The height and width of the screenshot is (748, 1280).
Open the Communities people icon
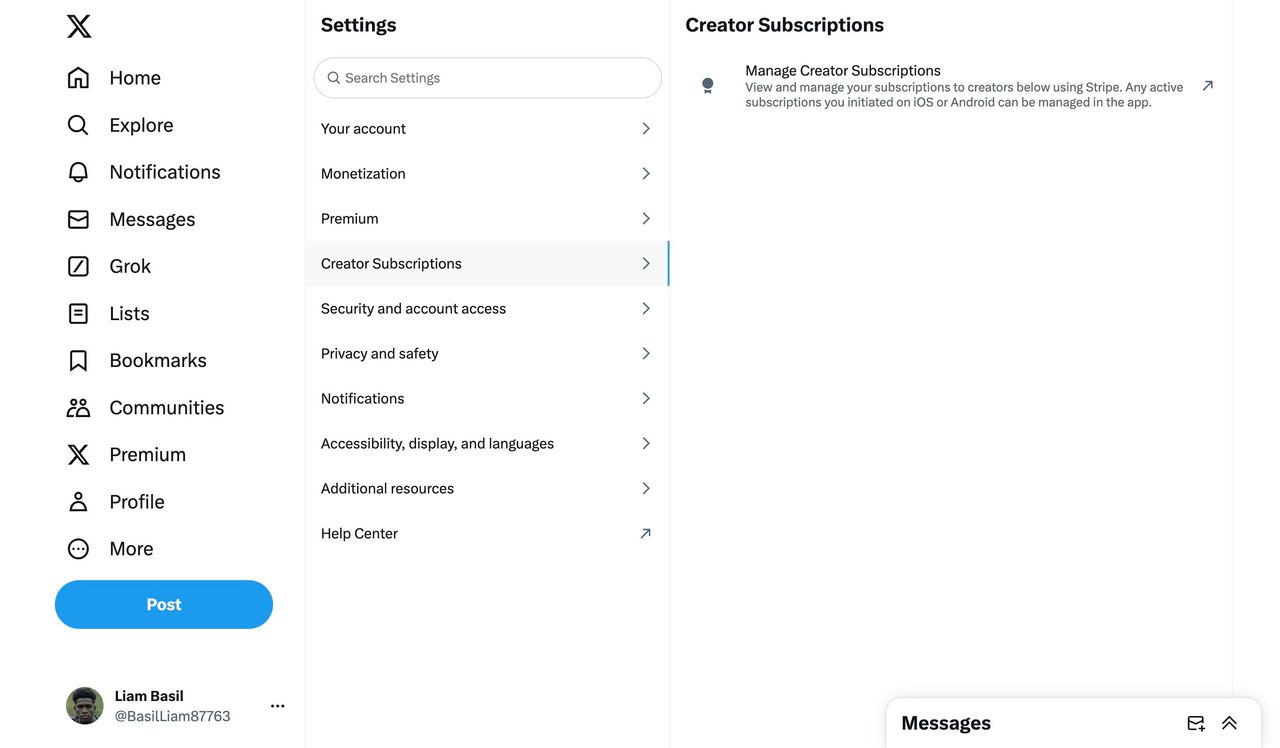click(78, 407)
